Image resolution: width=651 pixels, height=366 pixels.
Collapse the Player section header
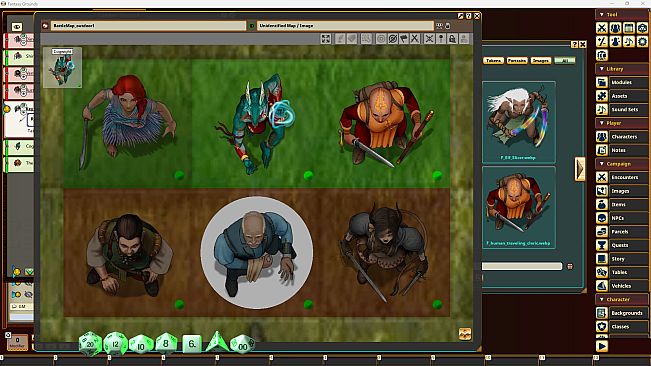click(622, 123)
